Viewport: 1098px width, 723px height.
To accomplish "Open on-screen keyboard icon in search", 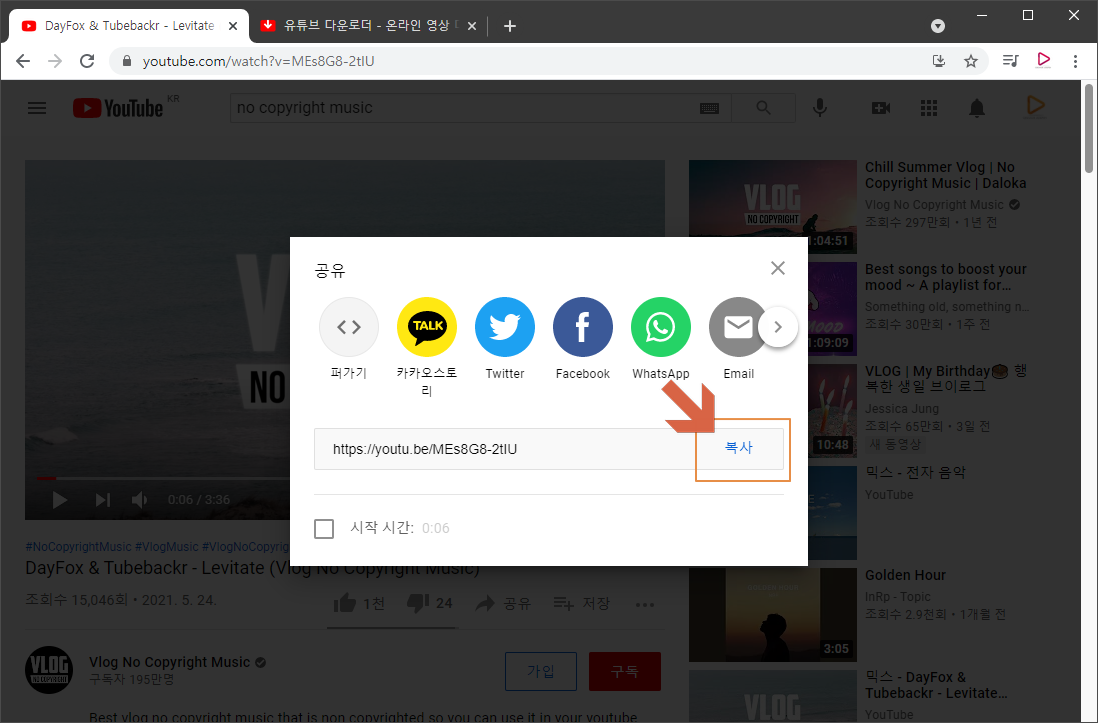I will pyautogui.click(x=709, y=108).
